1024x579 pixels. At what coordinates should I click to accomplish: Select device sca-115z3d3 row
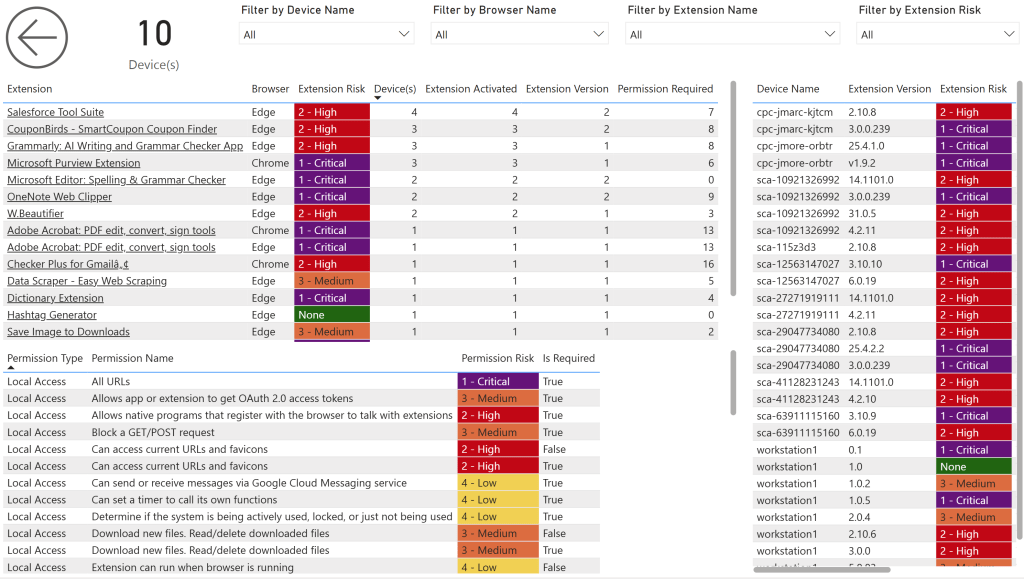[x=882, y=247]
